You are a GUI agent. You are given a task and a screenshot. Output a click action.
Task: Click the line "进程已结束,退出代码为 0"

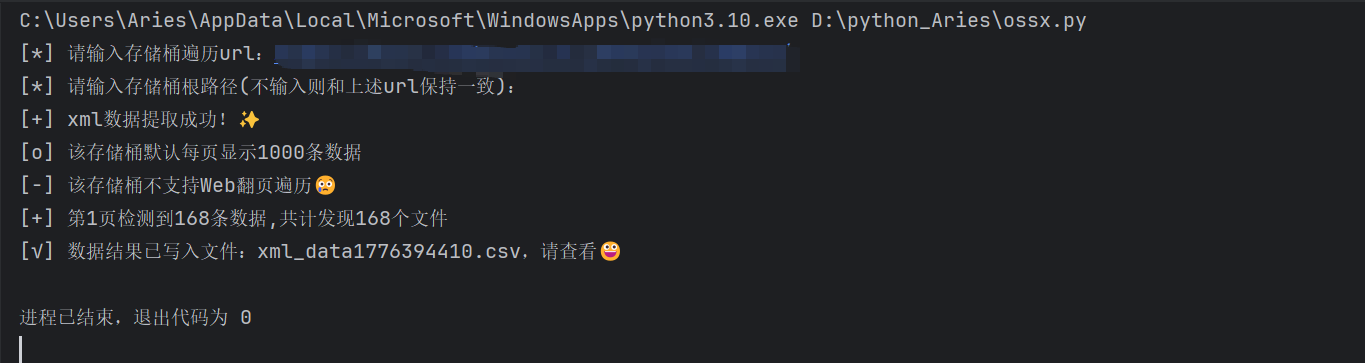135,318
